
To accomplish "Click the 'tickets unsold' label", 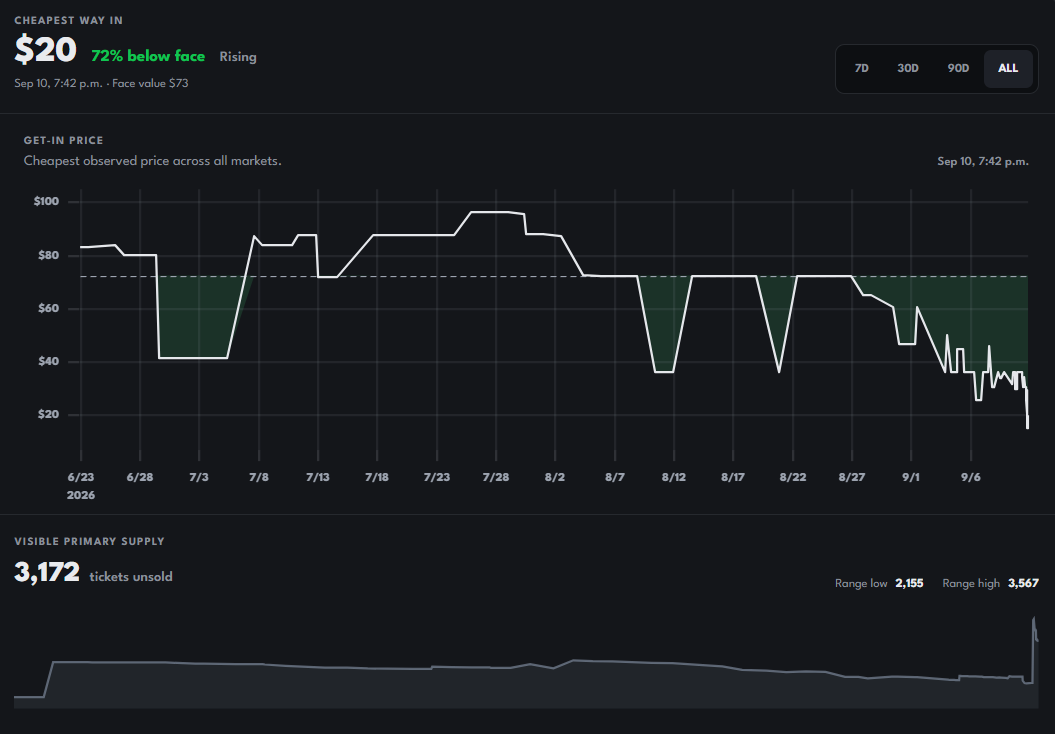I will tap(131, 577).
